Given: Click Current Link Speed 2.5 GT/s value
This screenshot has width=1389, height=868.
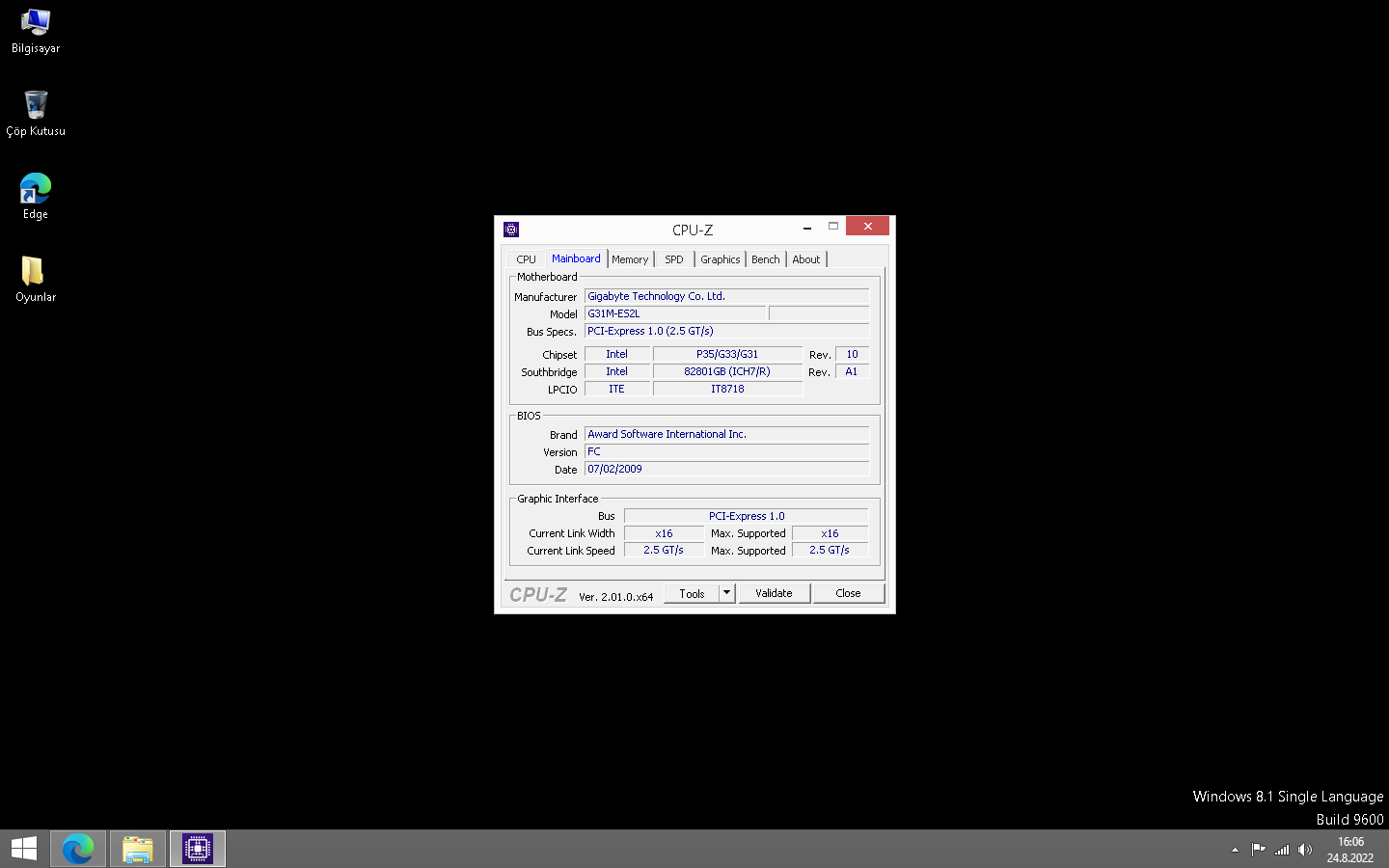Looking at the screenshot, I should tap(664, 551).
